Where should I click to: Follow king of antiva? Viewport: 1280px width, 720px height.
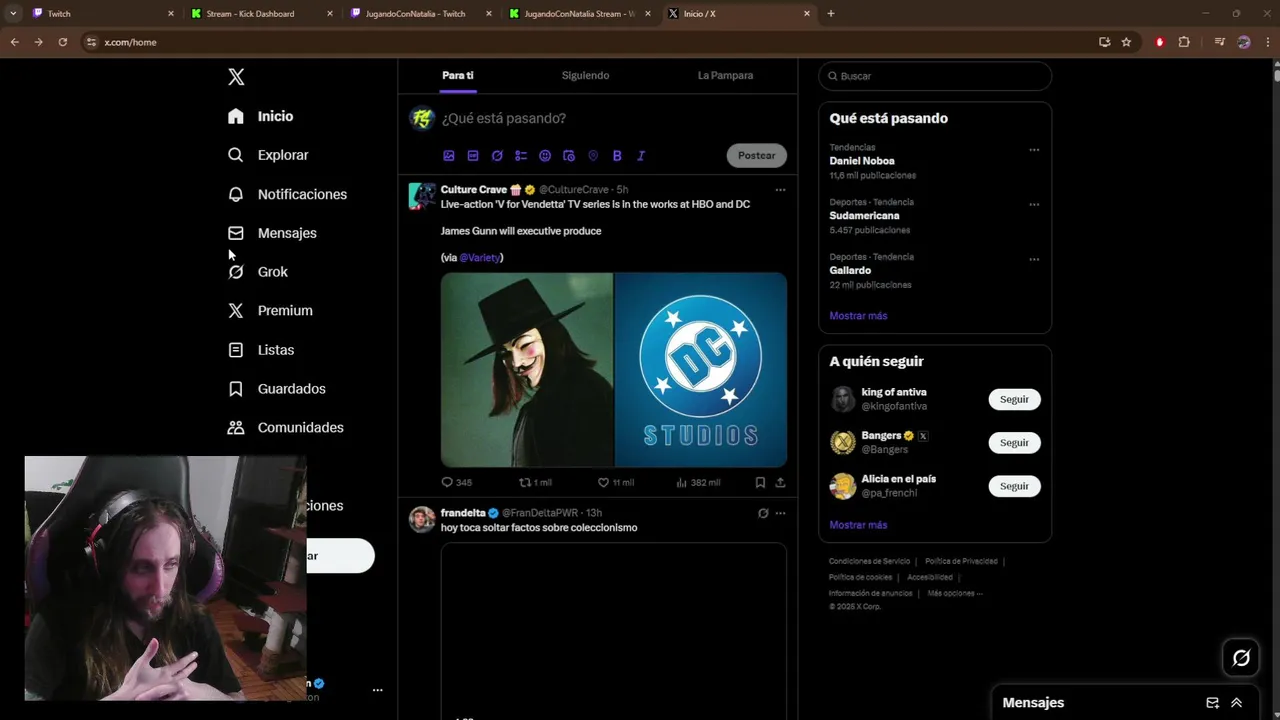[1014, 399]
